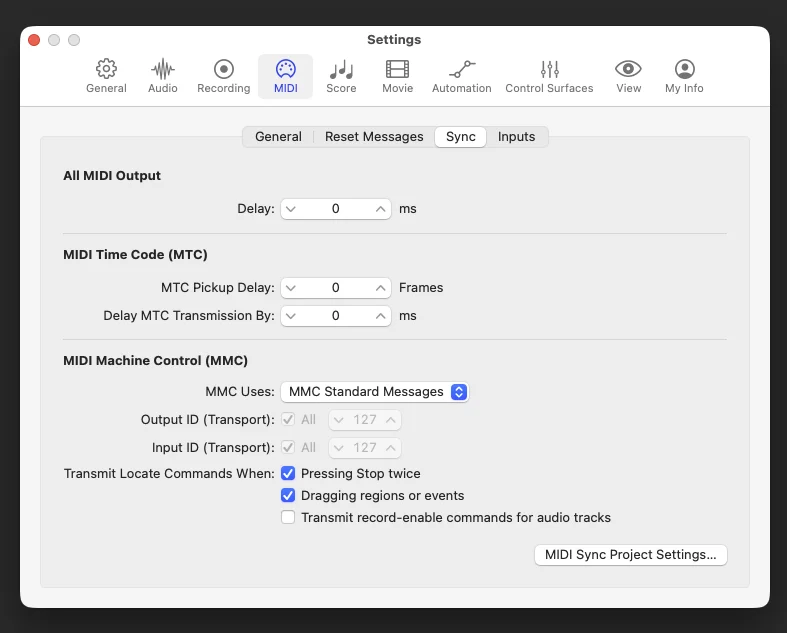Uncheck Pressing Stop twice

[288, 473]
